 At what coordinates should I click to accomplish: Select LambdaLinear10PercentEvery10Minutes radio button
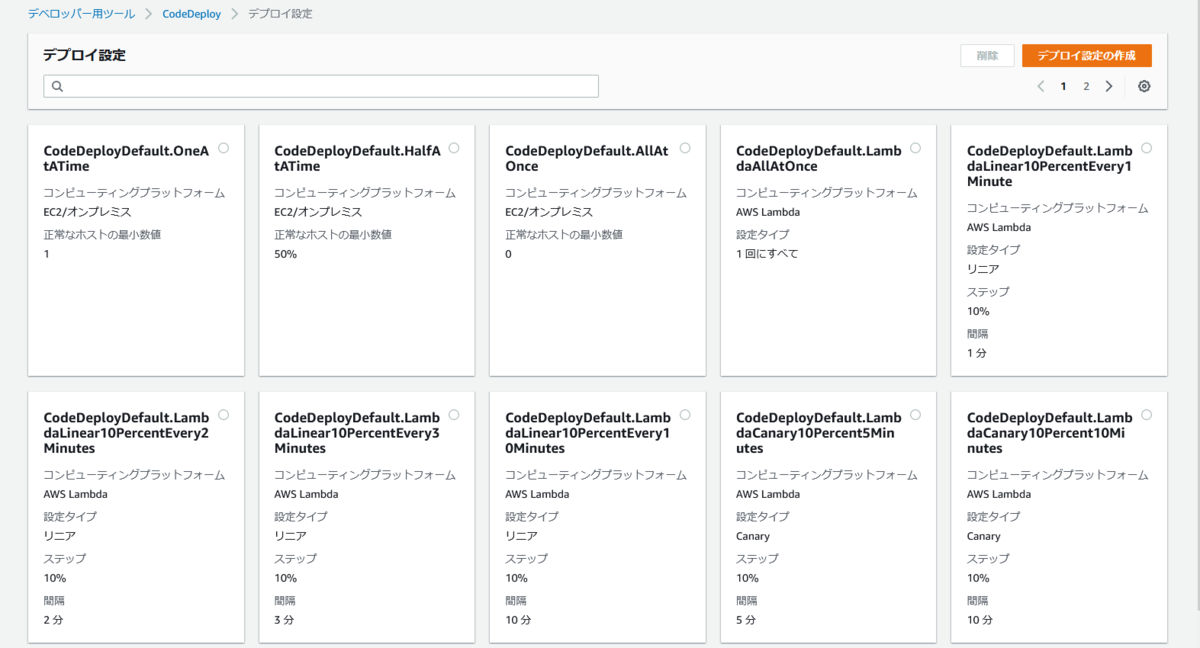[685, 414]
